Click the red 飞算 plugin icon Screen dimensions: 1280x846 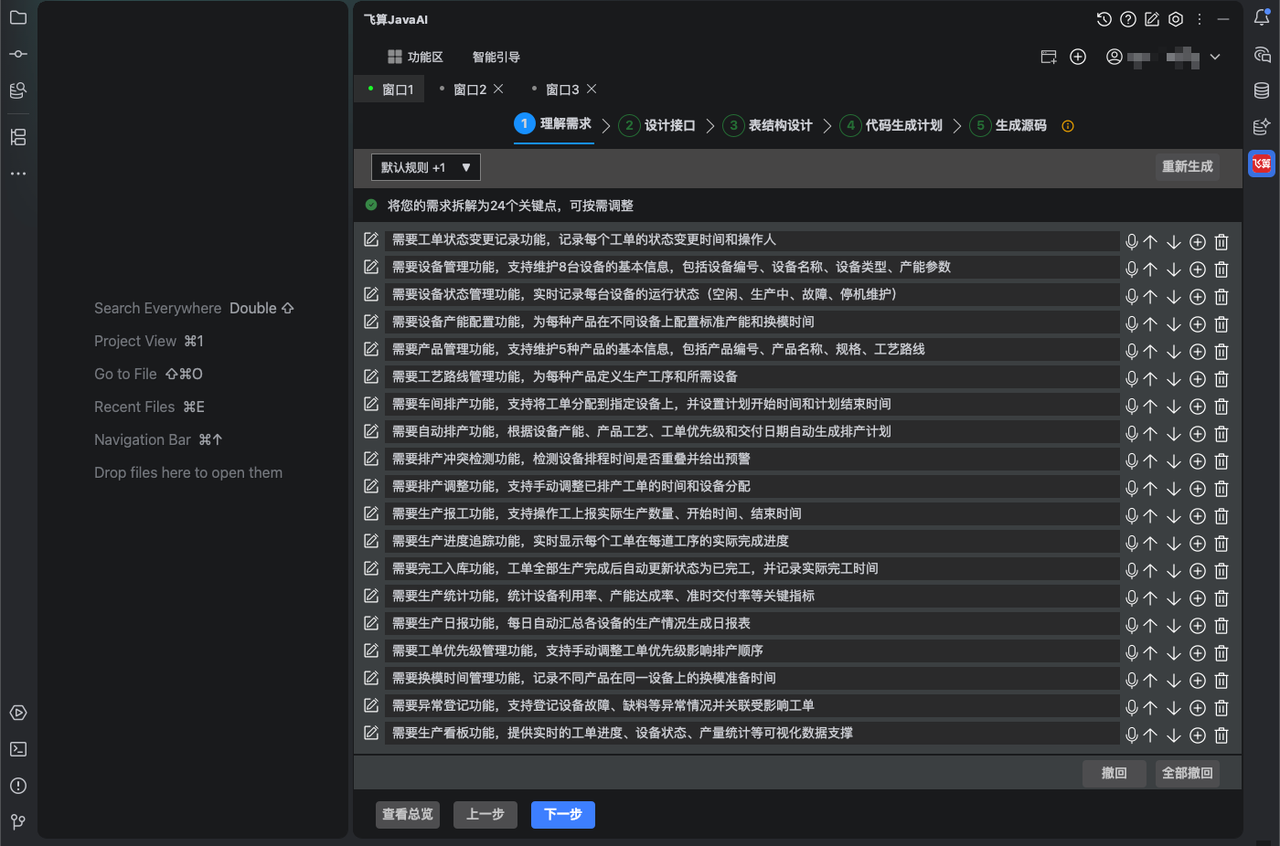pyautogui.click(x=1262, y=163)
